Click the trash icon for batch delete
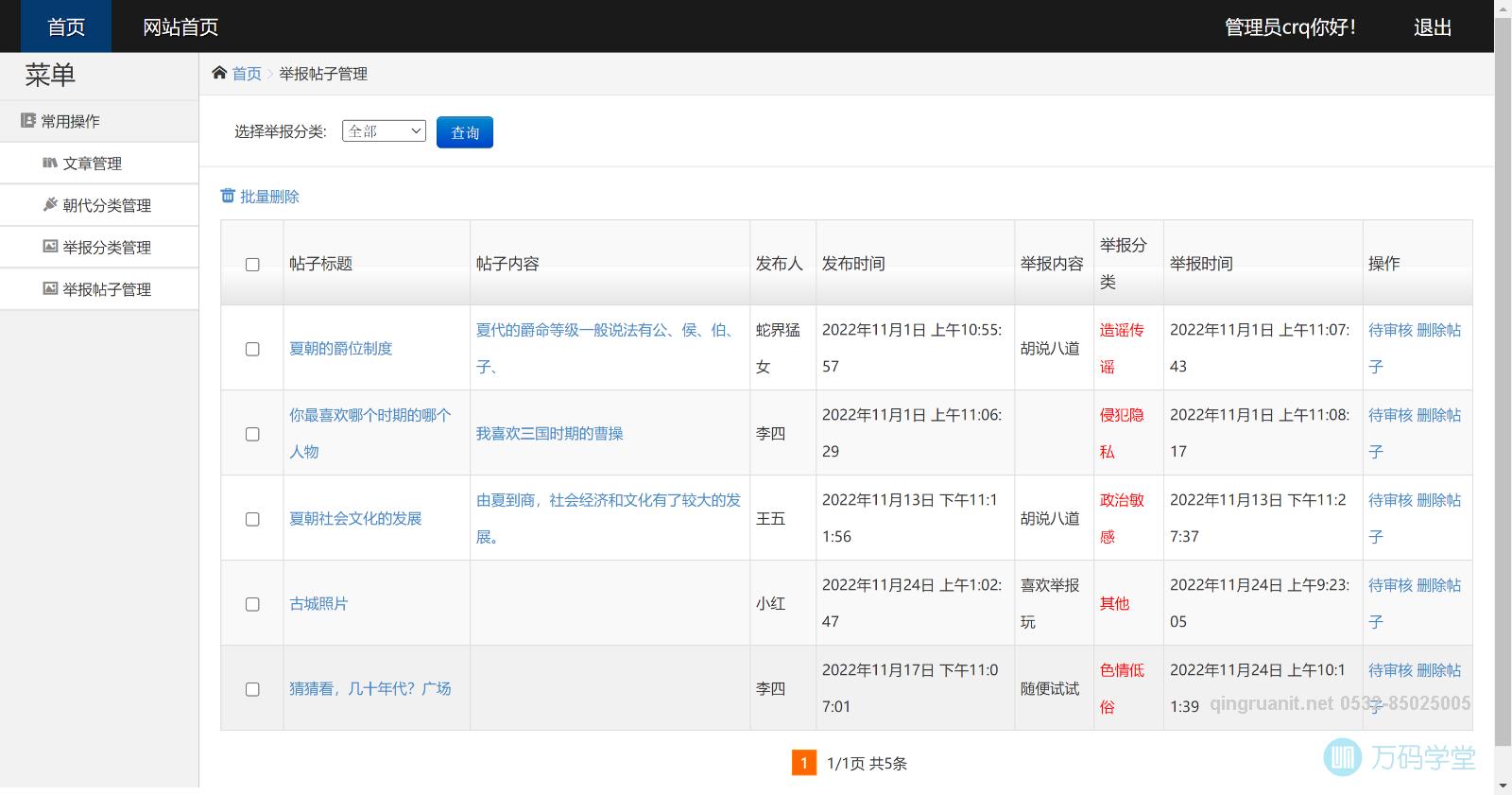 pyautogui.click(x=228, y=196)
